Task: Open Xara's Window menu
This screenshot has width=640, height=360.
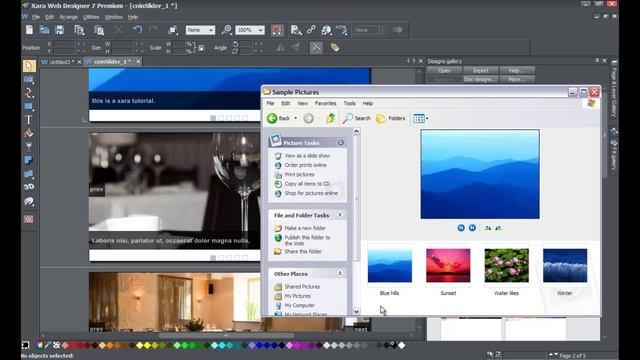Action: pos(113,17)
